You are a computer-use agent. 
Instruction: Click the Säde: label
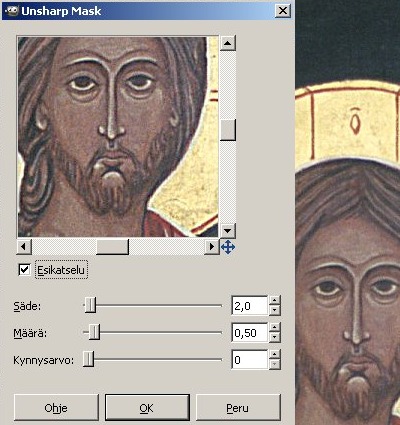pos(27,306)
